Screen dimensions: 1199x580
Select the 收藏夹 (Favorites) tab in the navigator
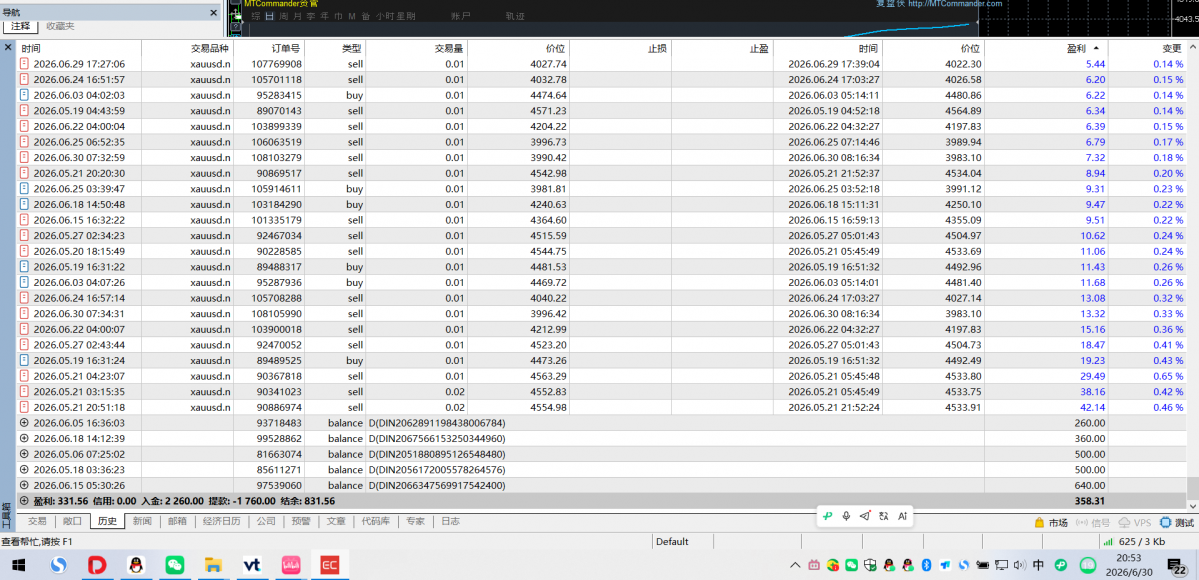60,26
